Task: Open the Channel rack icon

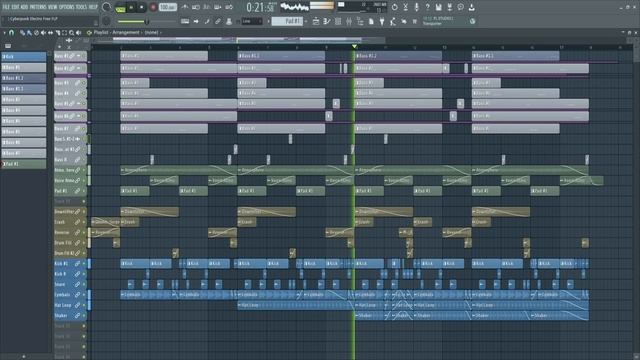Action: 338,21
